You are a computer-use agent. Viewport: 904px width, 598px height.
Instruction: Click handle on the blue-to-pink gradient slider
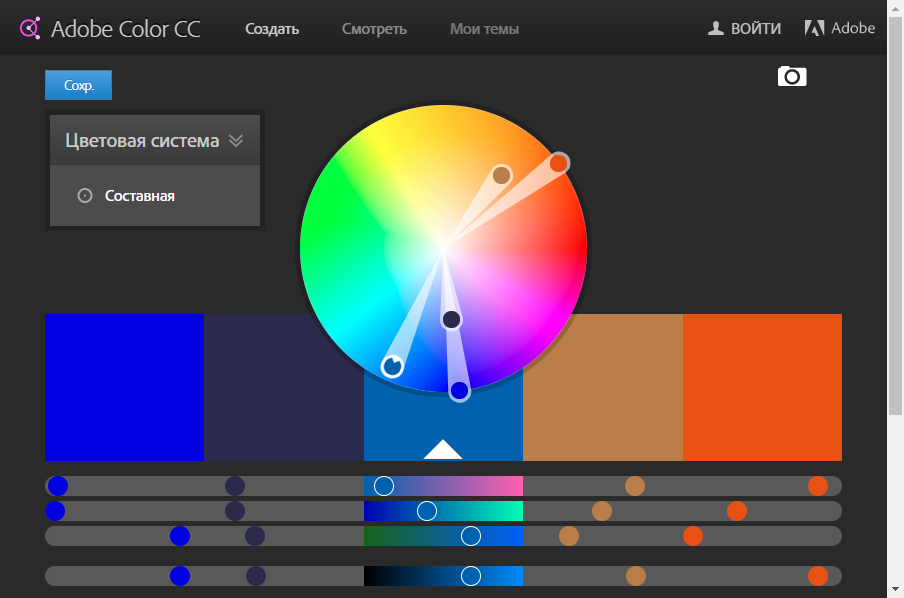click(384, 486)
